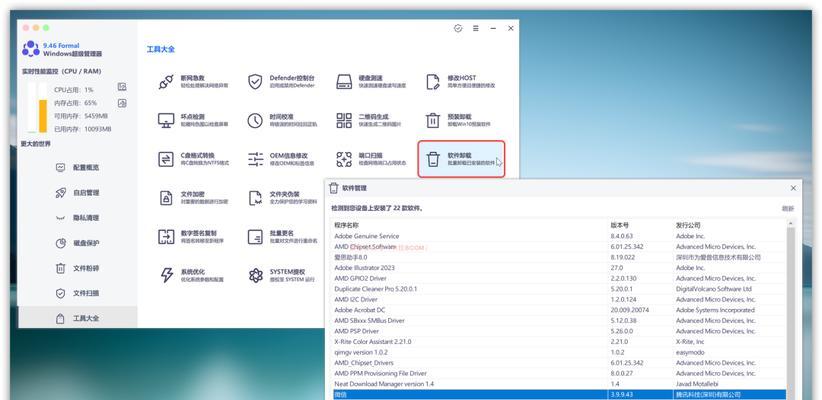
Task: Go to 配置概览 in the sidebar
Action: 78,168
